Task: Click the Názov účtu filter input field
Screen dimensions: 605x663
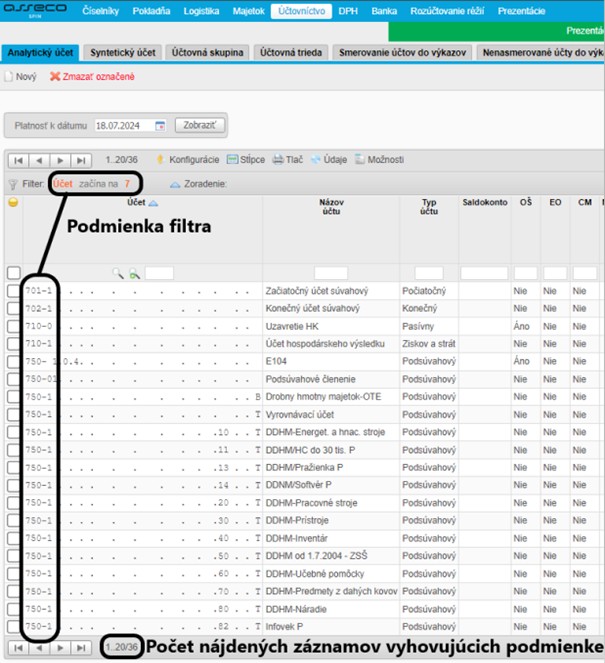Action: 331,273
